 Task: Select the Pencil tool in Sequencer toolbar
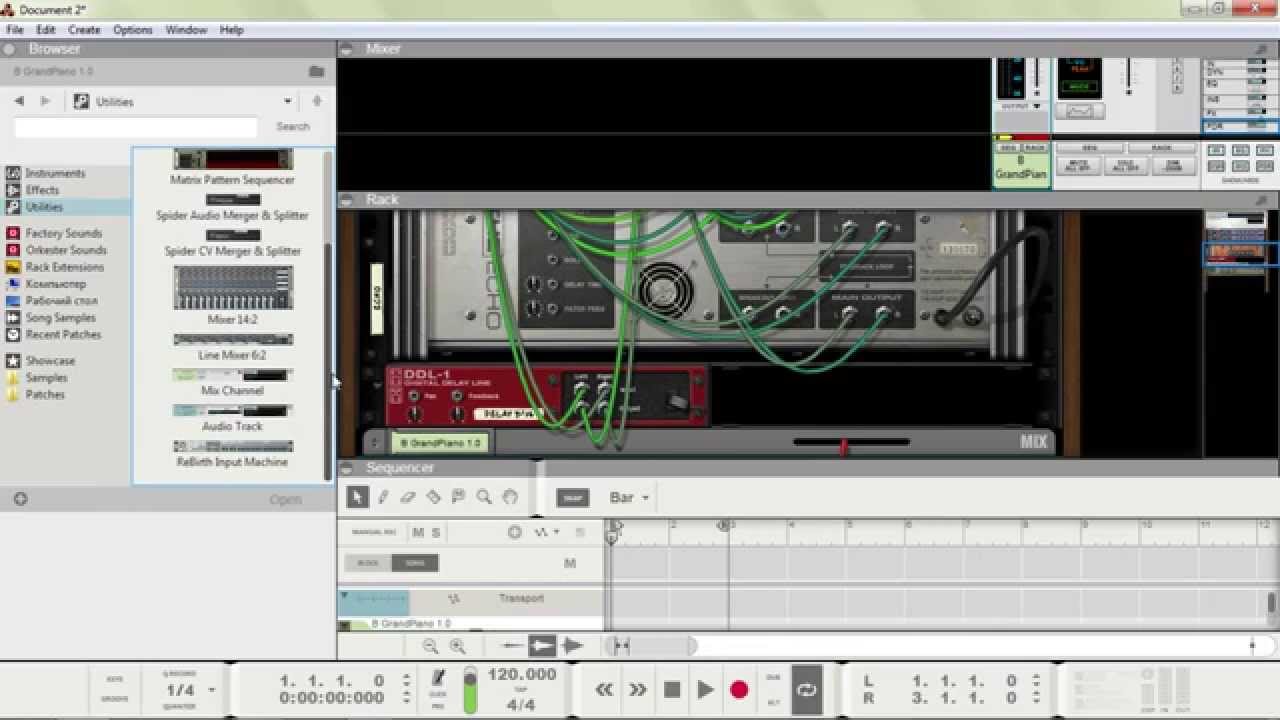(x=383, y=497)
